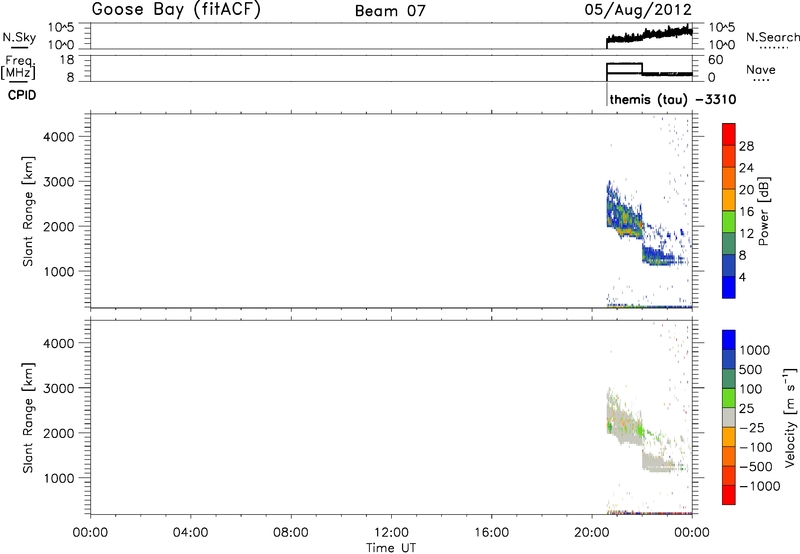Select the 'themis (tau) -3310' CPID text
The width and height of the screenshot is (800, 554).
point(673,99)
